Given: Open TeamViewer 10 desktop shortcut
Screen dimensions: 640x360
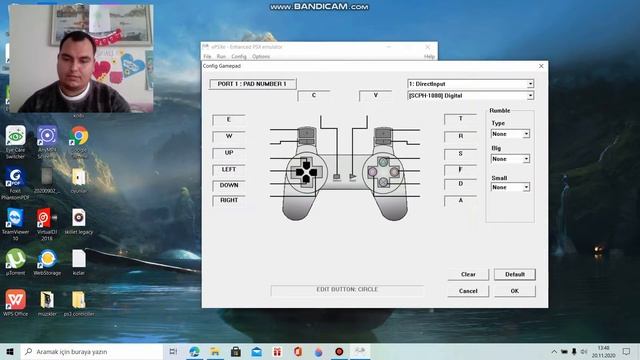Looking at the screenshot, I should click(16, 224).
